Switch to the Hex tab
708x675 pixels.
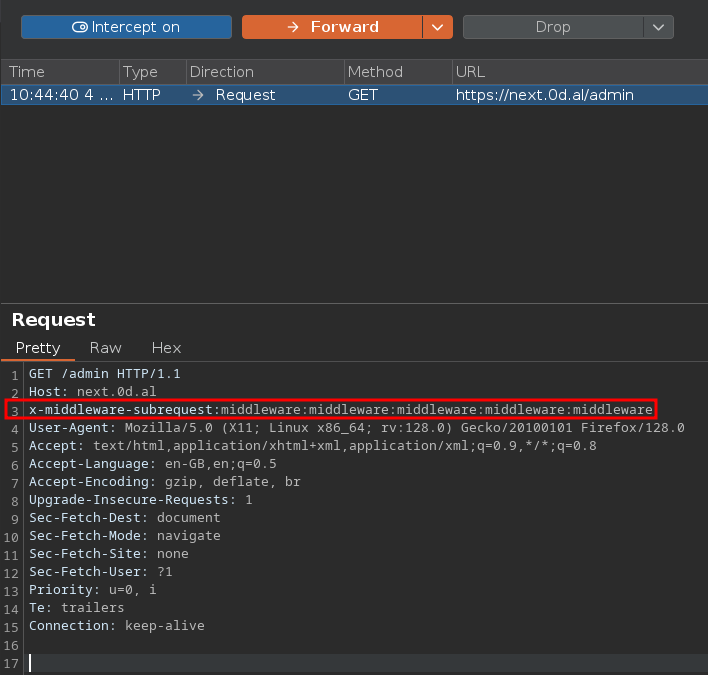[x=166, y=348]
